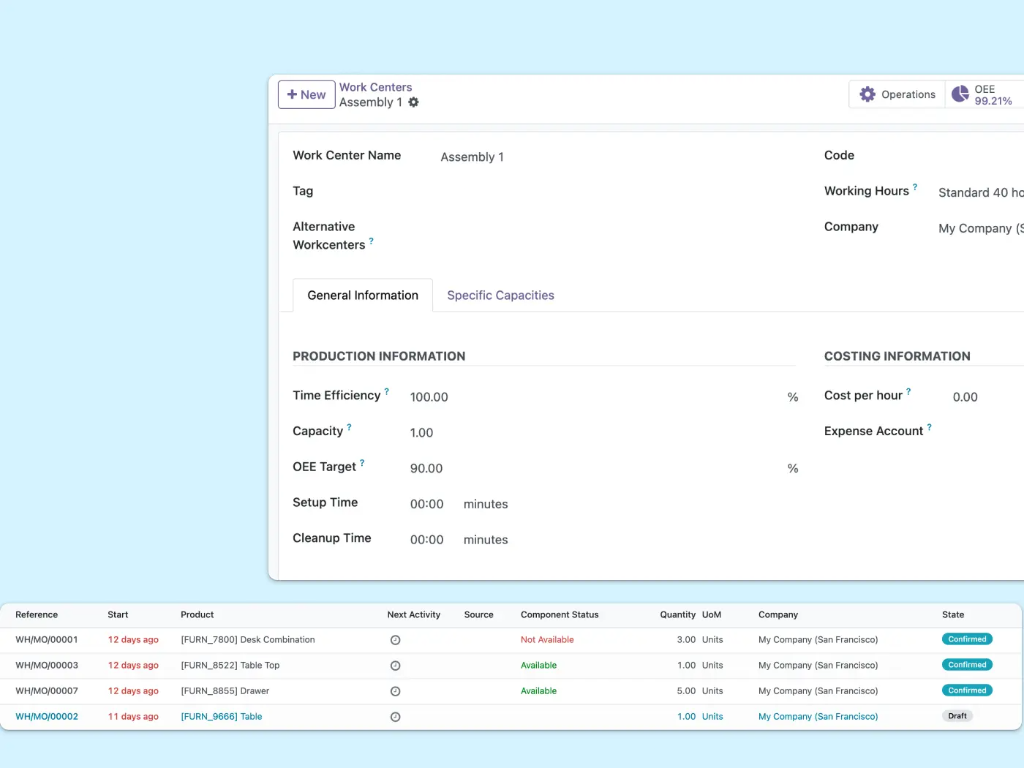Click the Confirmed badge on WH/MO/00001
Screen dimensions: 1024x768
966,639
